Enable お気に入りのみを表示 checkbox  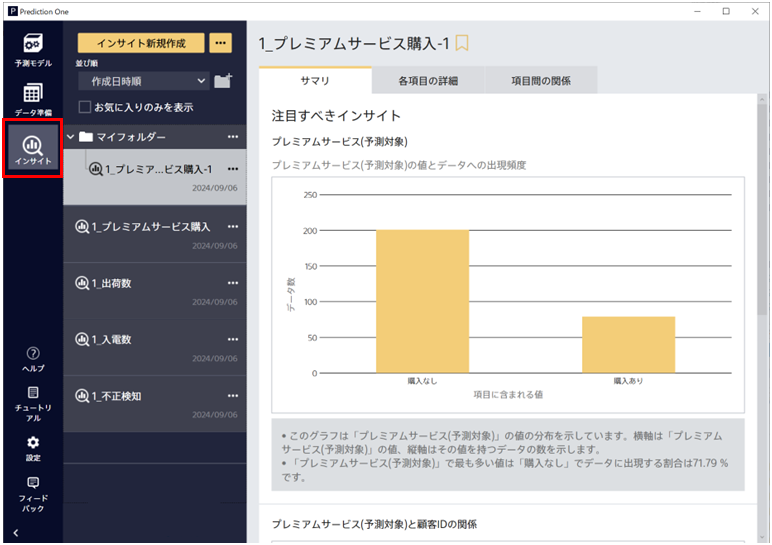coord(85,107)
